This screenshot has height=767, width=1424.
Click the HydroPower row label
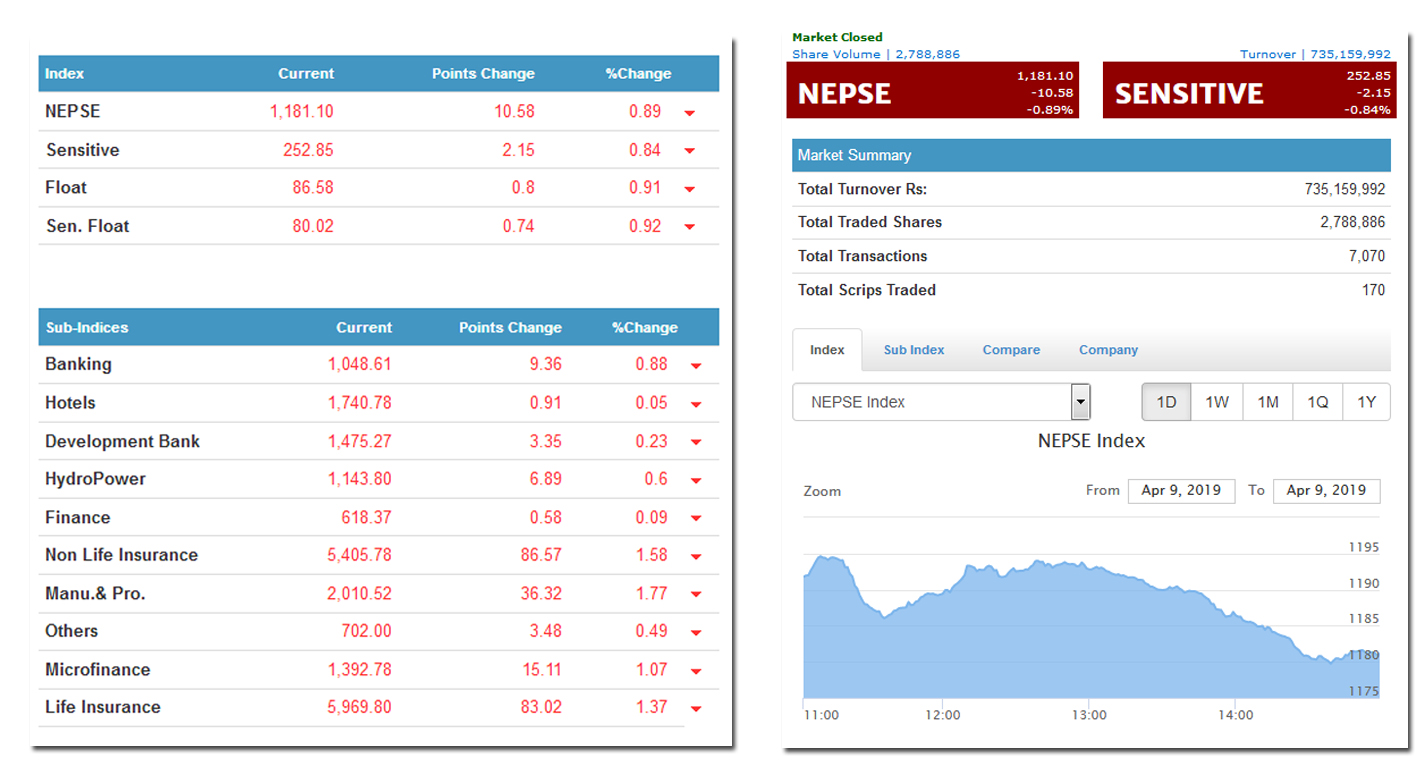tap(95, 479)
